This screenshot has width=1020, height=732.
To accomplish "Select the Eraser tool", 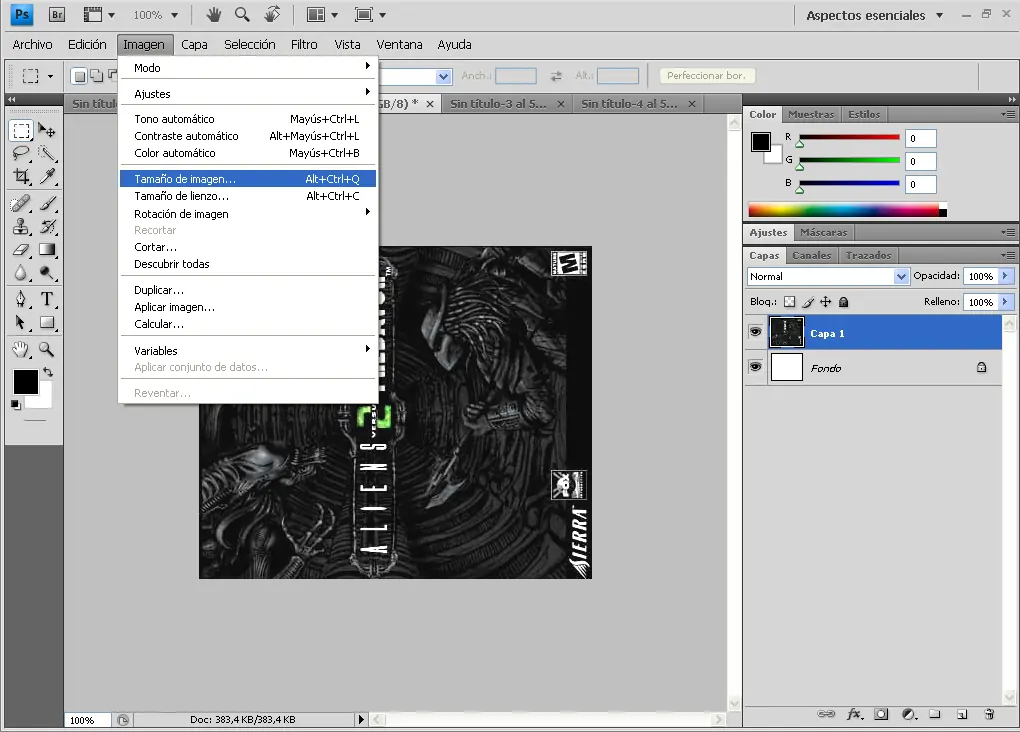I will [21, 250].
